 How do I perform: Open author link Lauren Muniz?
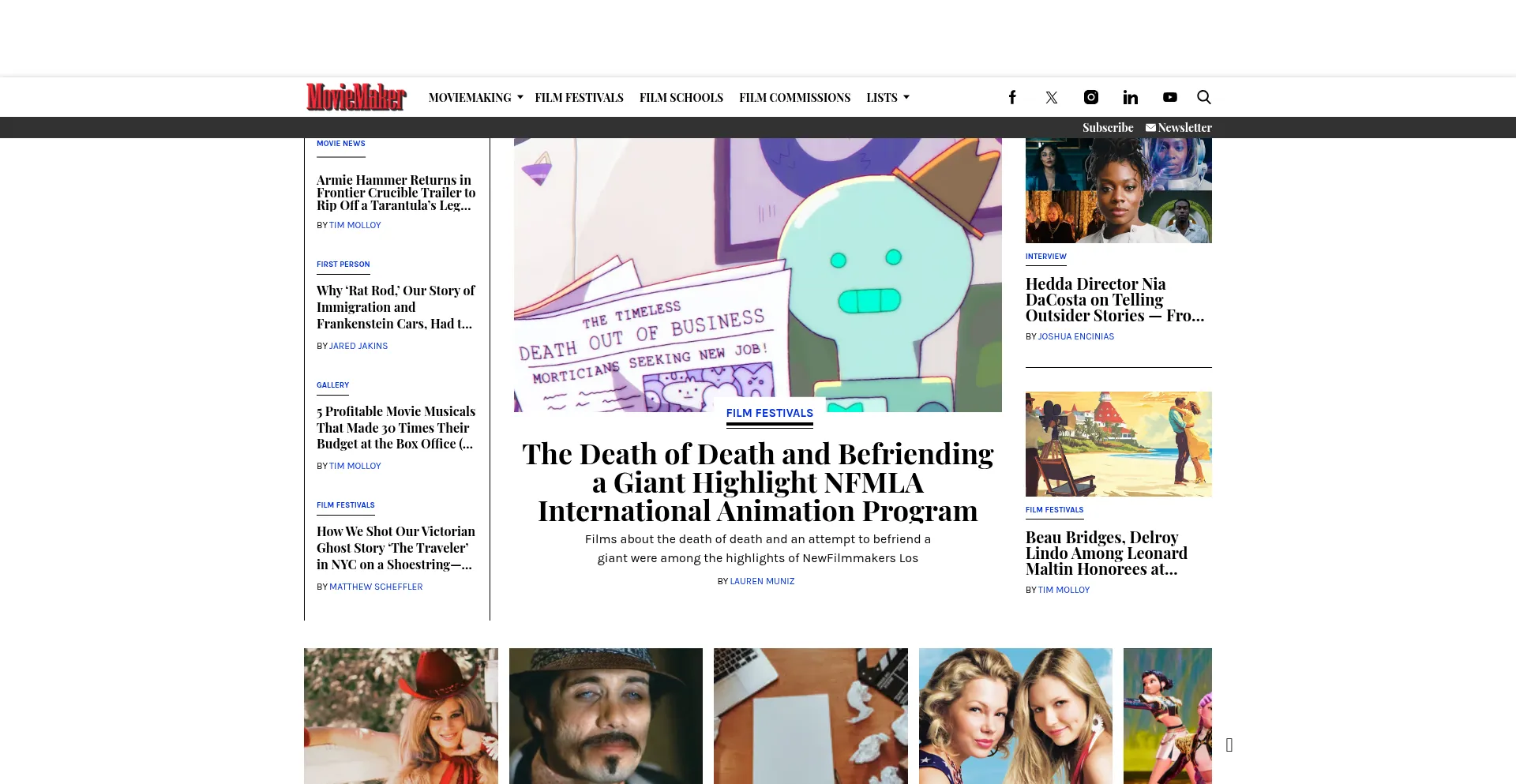pos(763,581)
